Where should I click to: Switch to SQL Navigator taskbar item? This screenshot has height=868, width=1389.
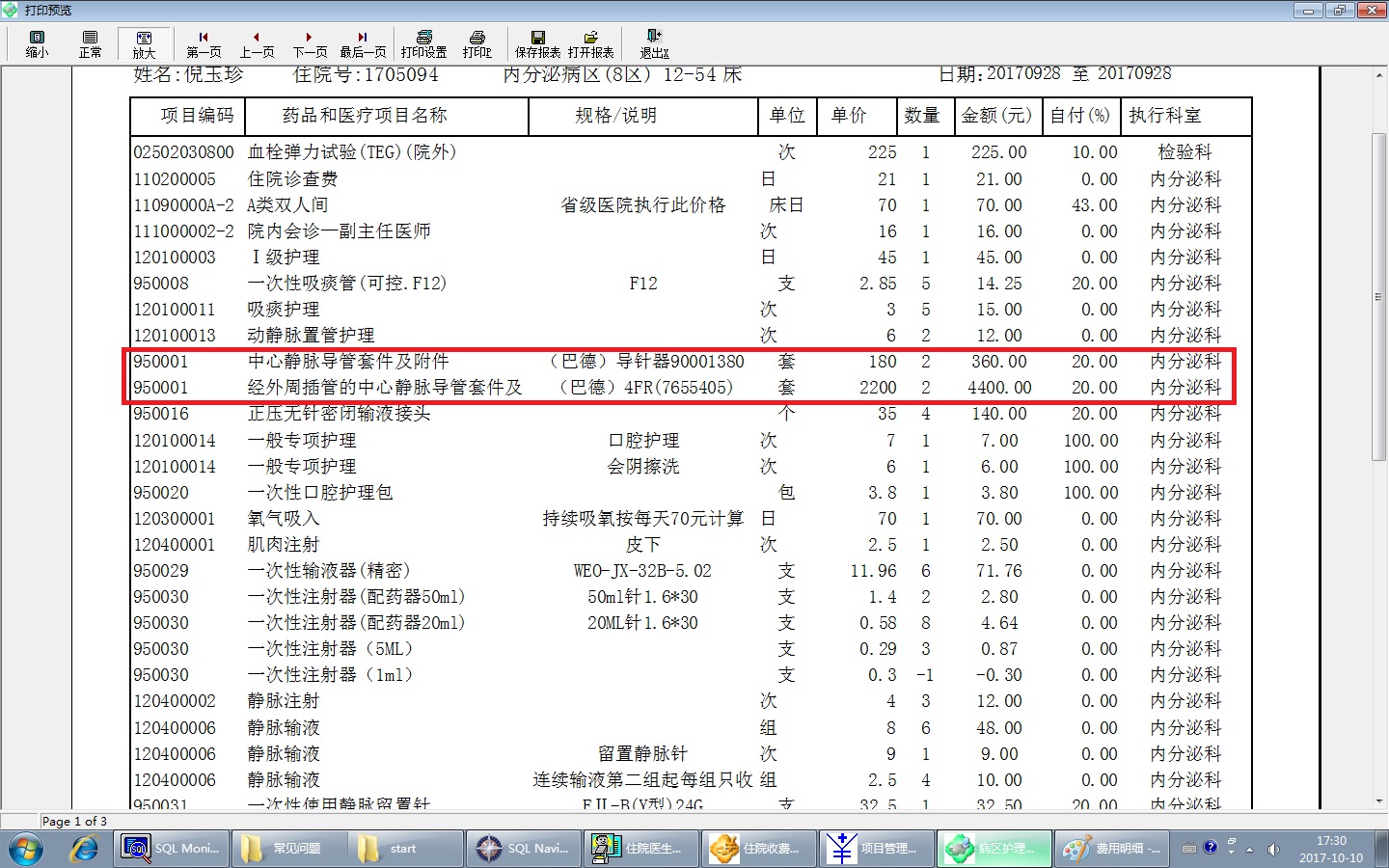526,849
